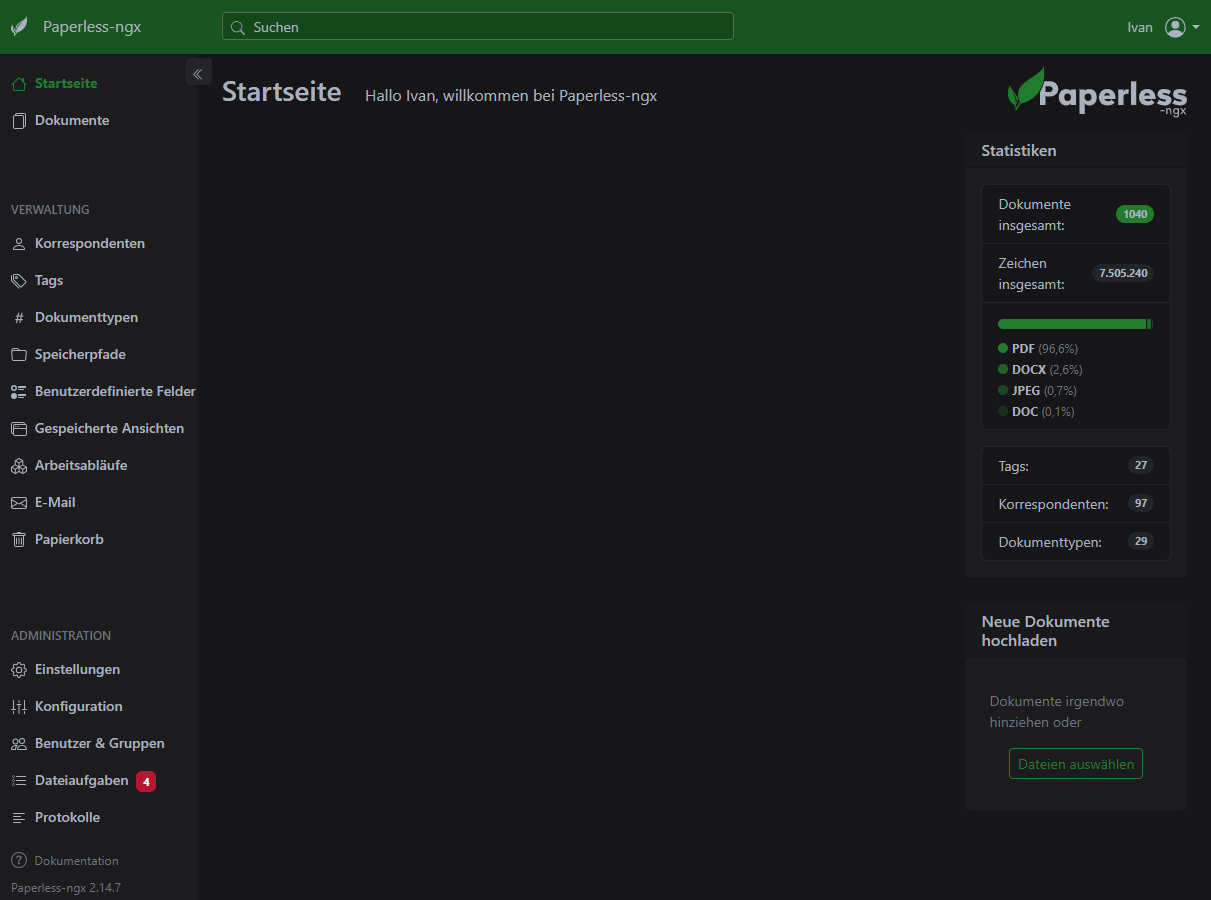
Task: Click the Dokumenttypen hash icon
Action: click(18, 317)
